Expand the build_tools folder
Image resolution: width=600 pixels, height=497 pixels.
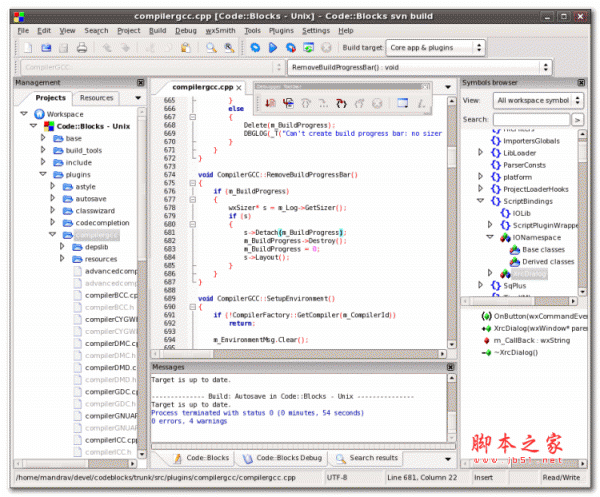click(x=43, y=150)
